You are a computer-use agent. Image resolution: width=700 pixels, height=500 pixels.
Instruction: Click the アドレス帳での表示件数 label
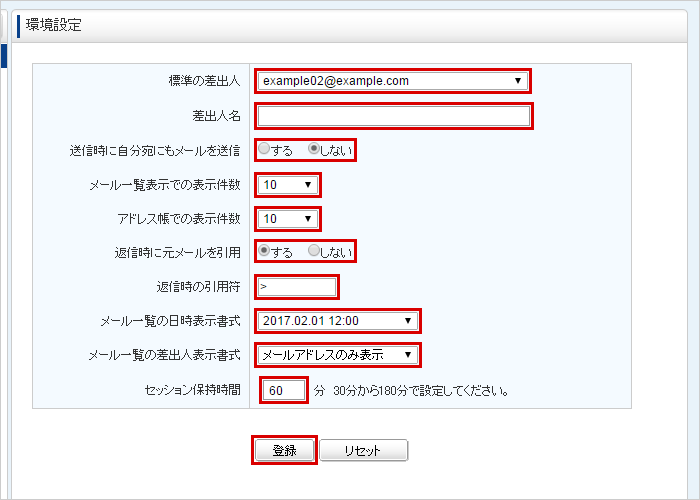pos(179,219)
